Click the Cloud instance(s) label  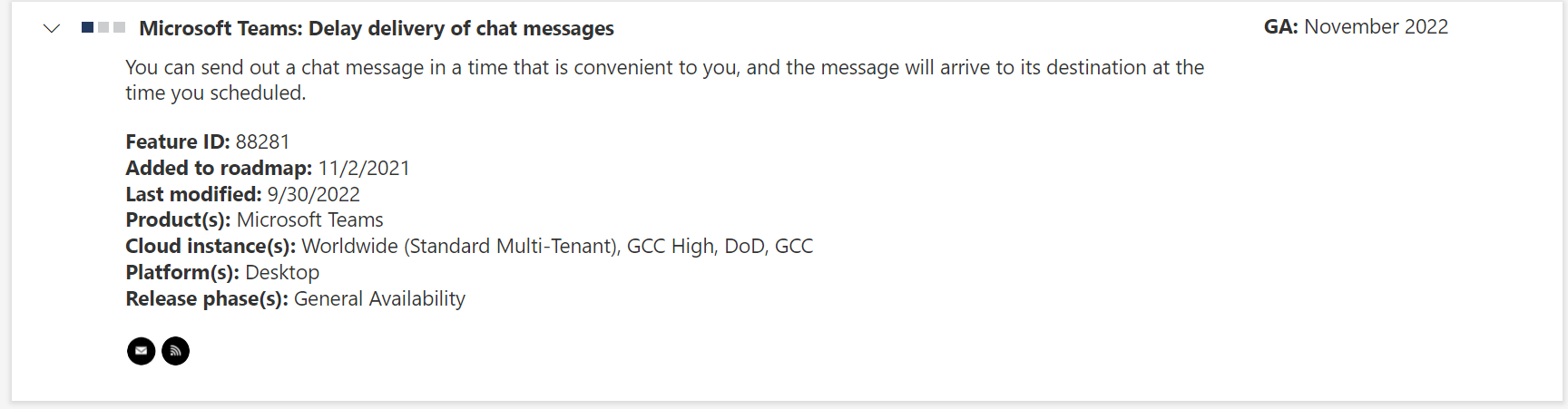click(211, 246)
